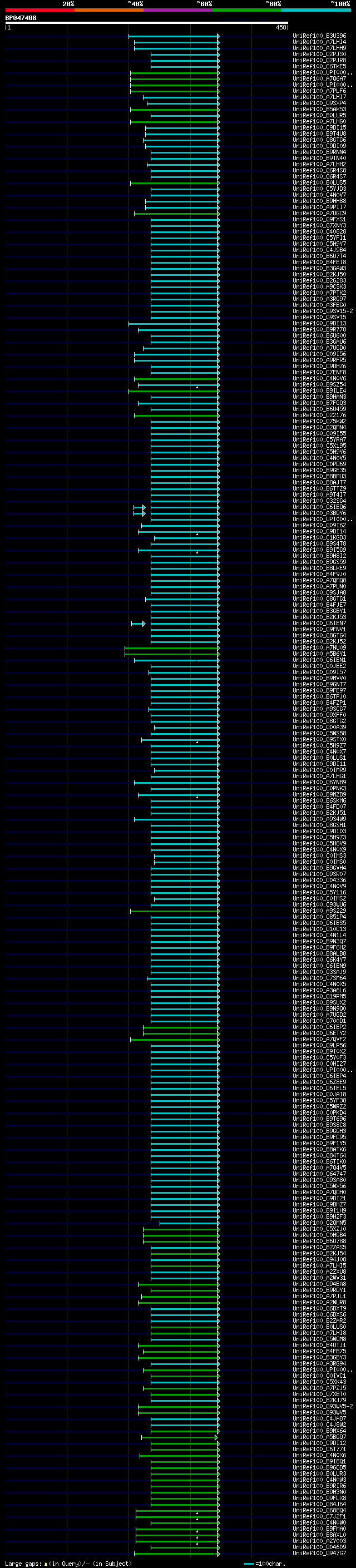Click the cyan alignment bar for UniRef100_B3U396

point(174,36)
